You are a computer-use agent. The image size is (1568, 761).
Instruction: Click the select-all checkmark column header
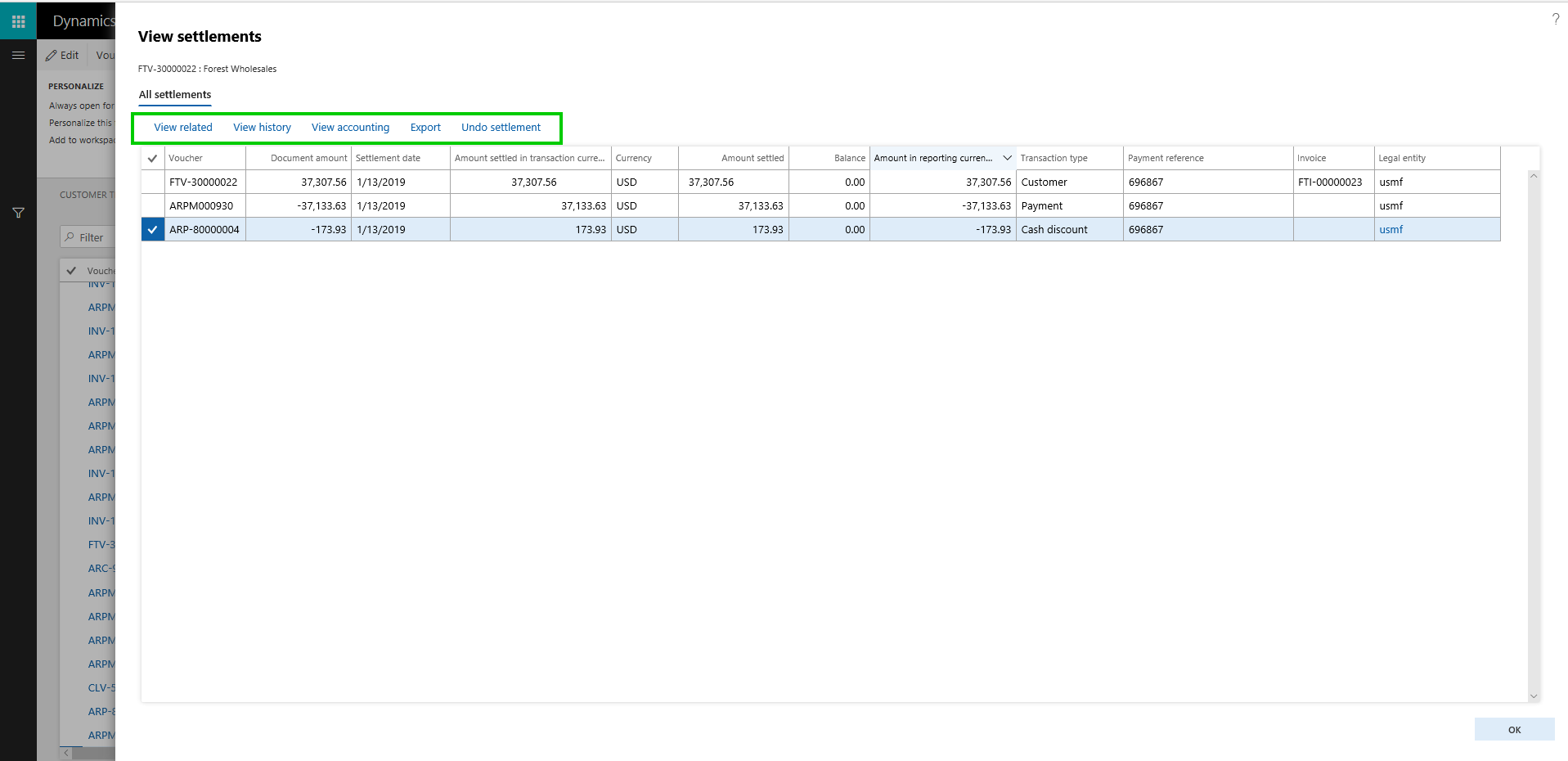click(152, 158)
